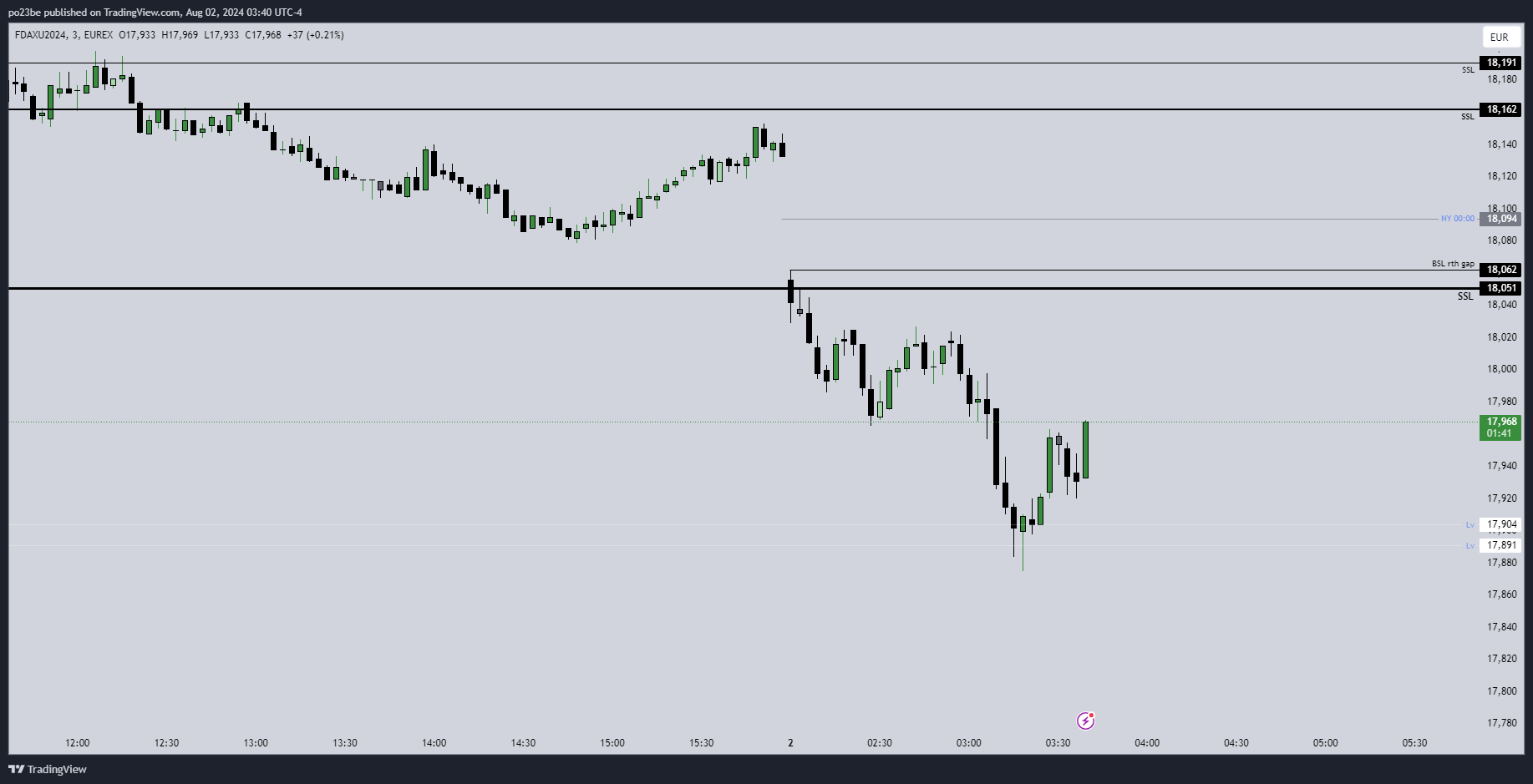Click the TradingView logo in footer
Image resolution: width=1533 pixels, height=784 pixels.
point(48,769)
